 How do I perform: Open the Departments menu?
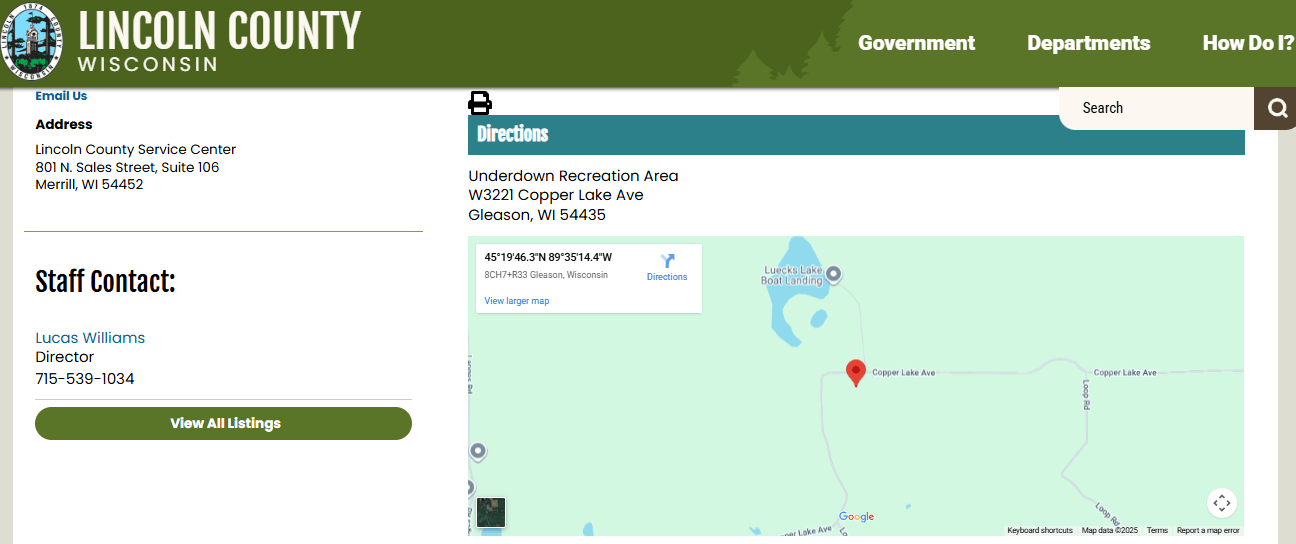coord(1088,43)
